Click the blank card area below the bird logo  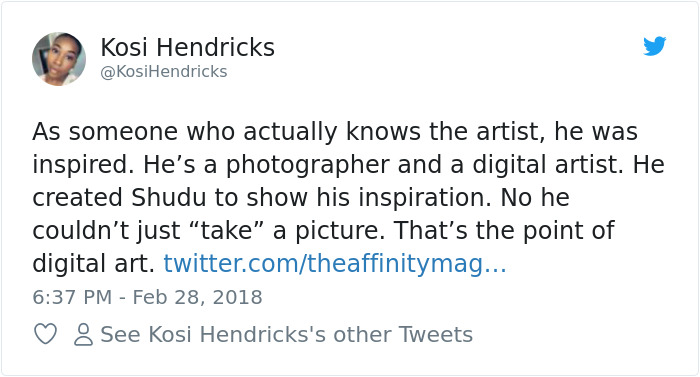[654, 89]
